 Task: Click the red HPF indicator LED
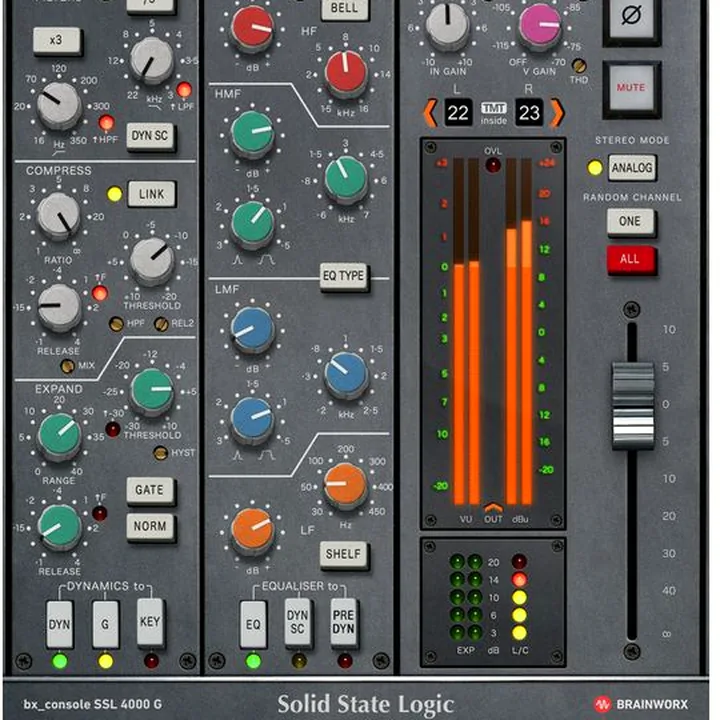click(106, 123)
